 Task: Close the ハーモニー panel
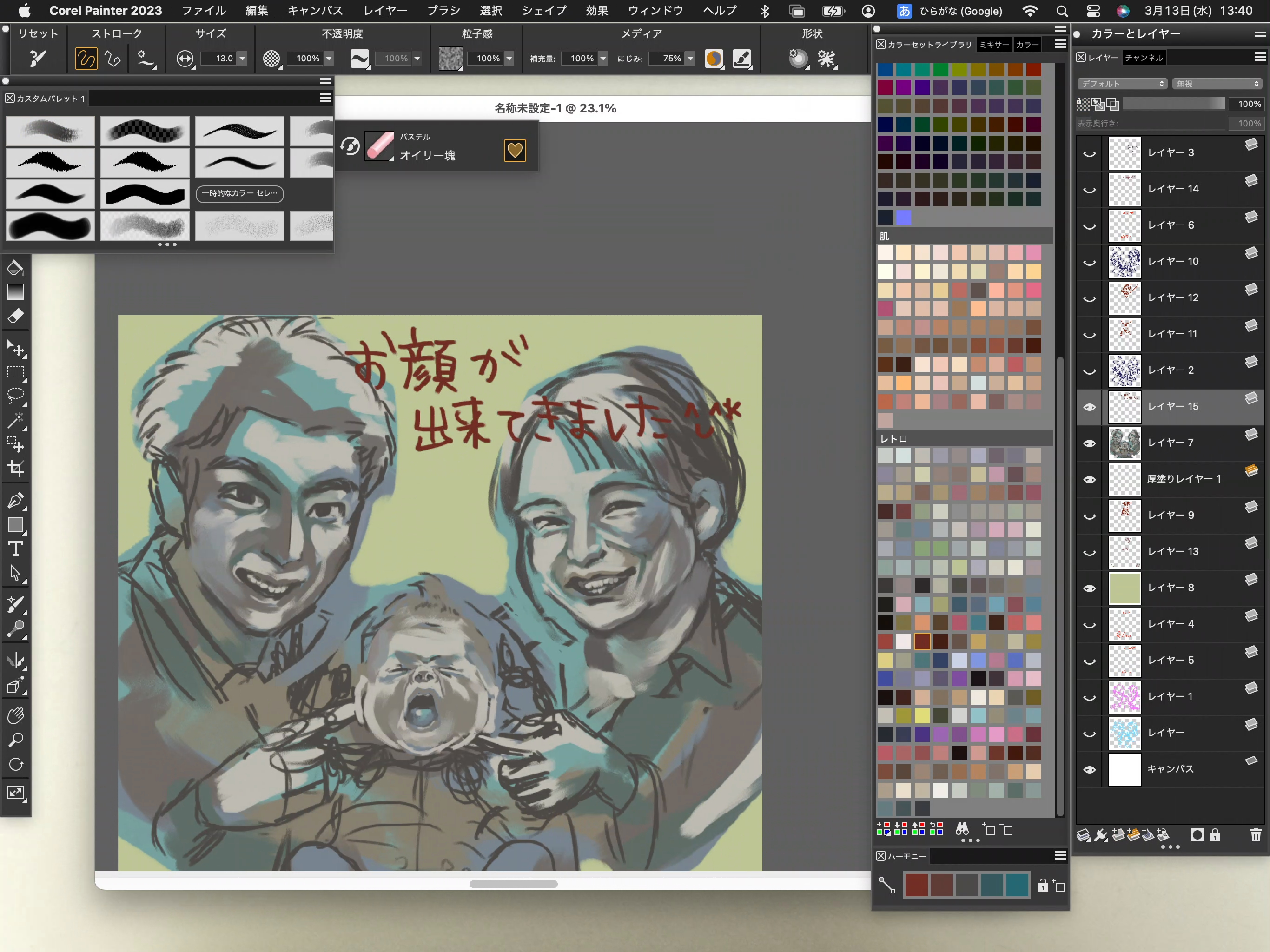tap(881, 855)
